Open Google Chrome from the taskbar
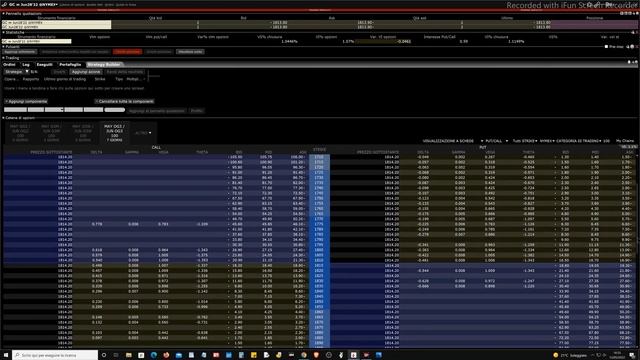This screenshot has width=640, height=360. click(x=304, y=355)
